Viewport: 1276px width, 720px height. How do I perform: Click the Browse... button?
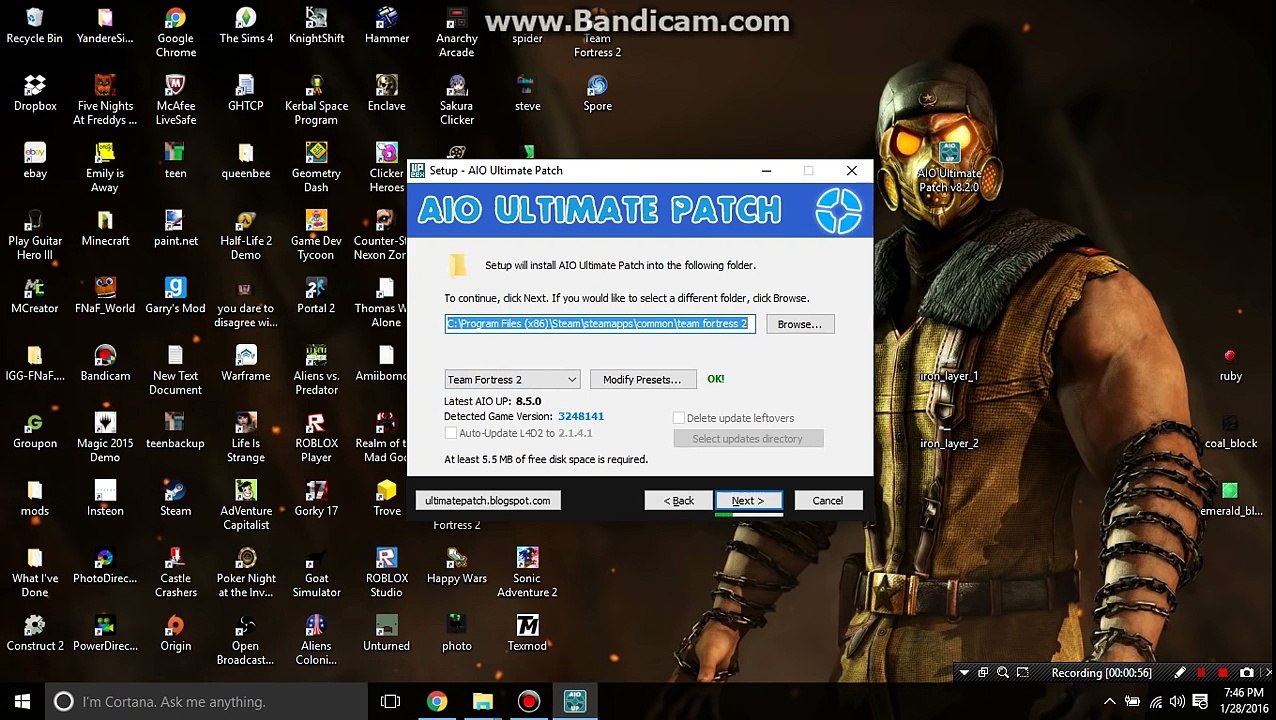click(x=799, y=324)
